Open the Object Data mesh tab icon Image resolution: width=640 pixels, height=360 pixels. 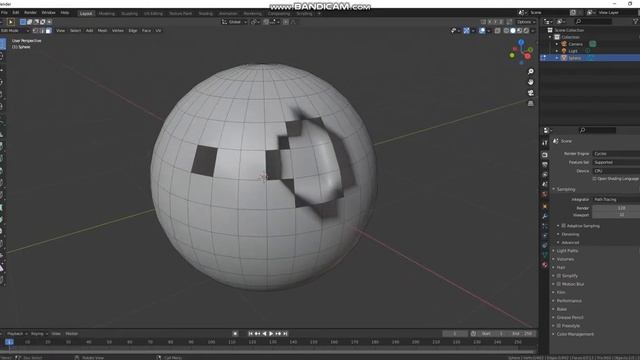click(x=545, y=255)
